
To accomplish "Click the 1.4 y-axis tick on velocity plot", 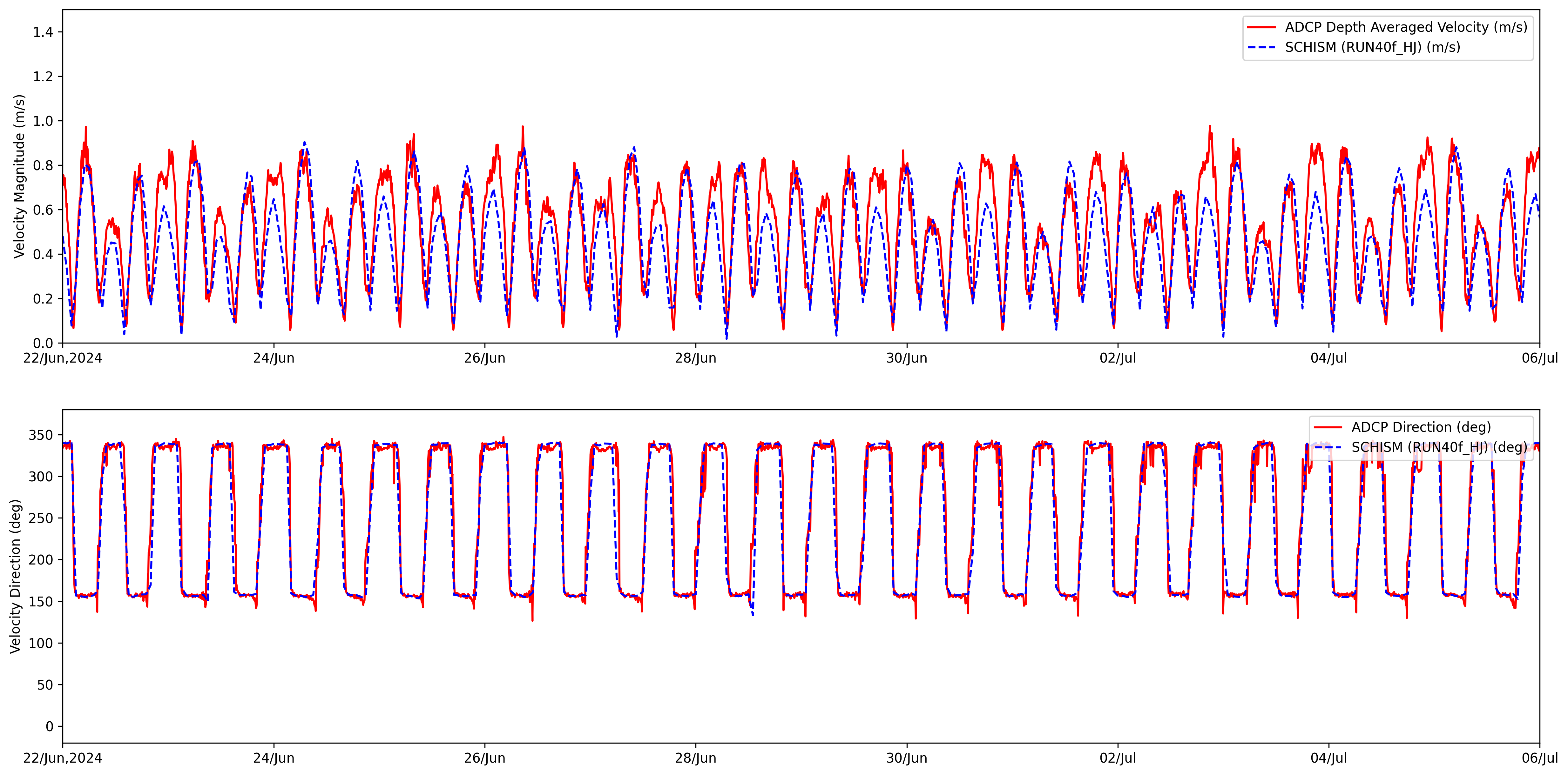I will click(43, 32).
